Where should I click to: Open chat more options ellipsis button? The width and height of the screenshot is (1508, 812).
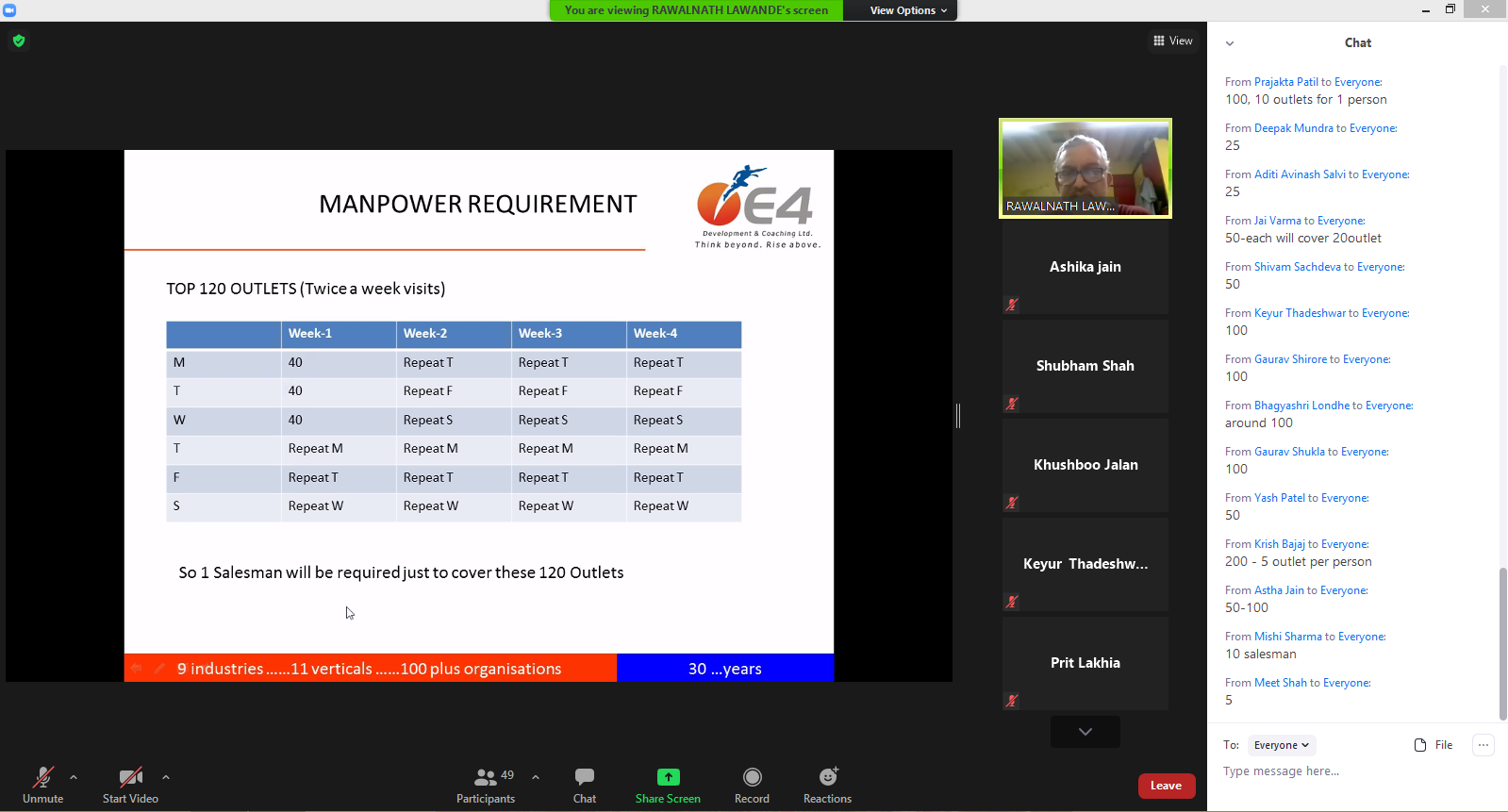[1483, 745]
